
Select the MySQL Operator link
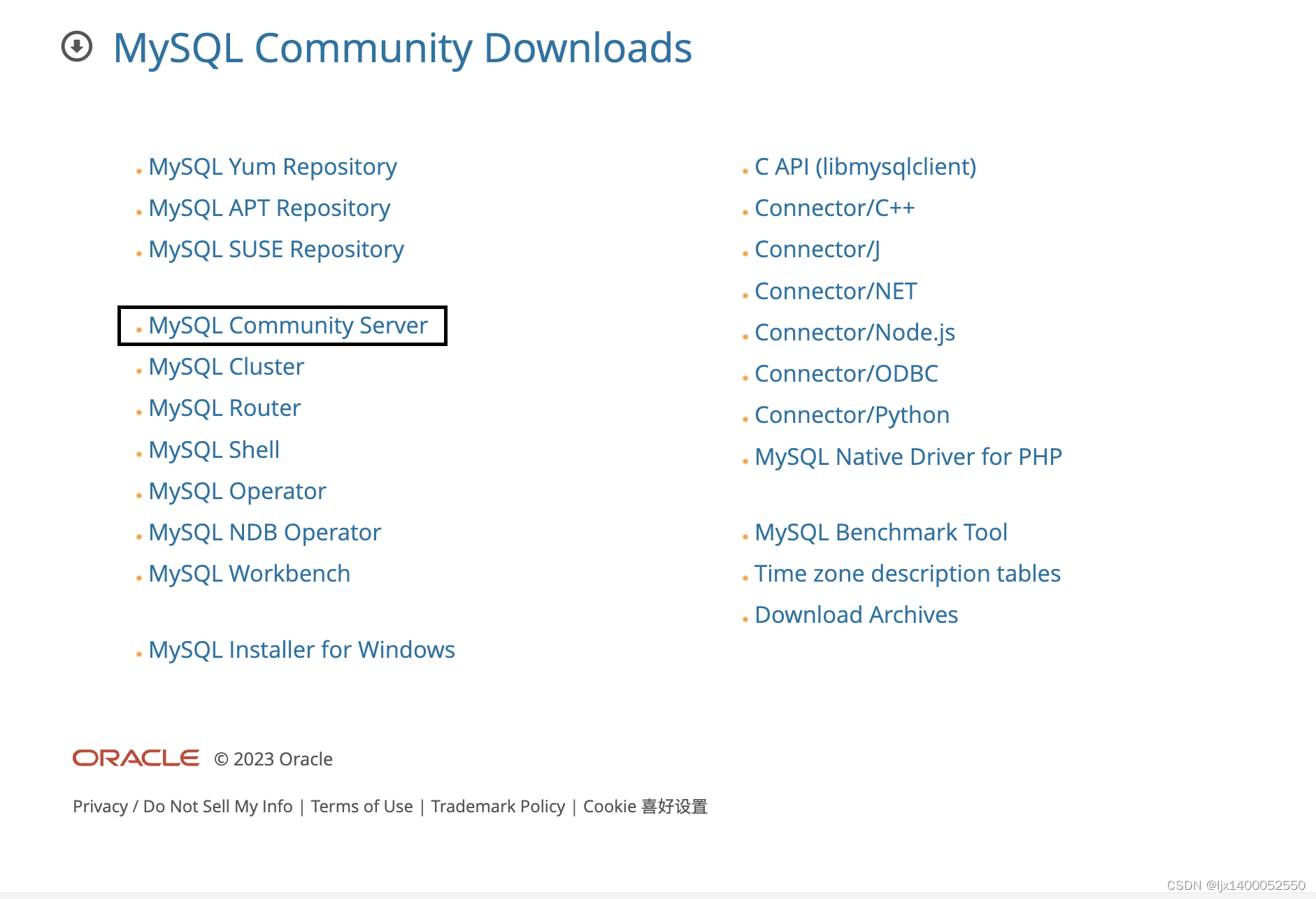pos(237,491)
